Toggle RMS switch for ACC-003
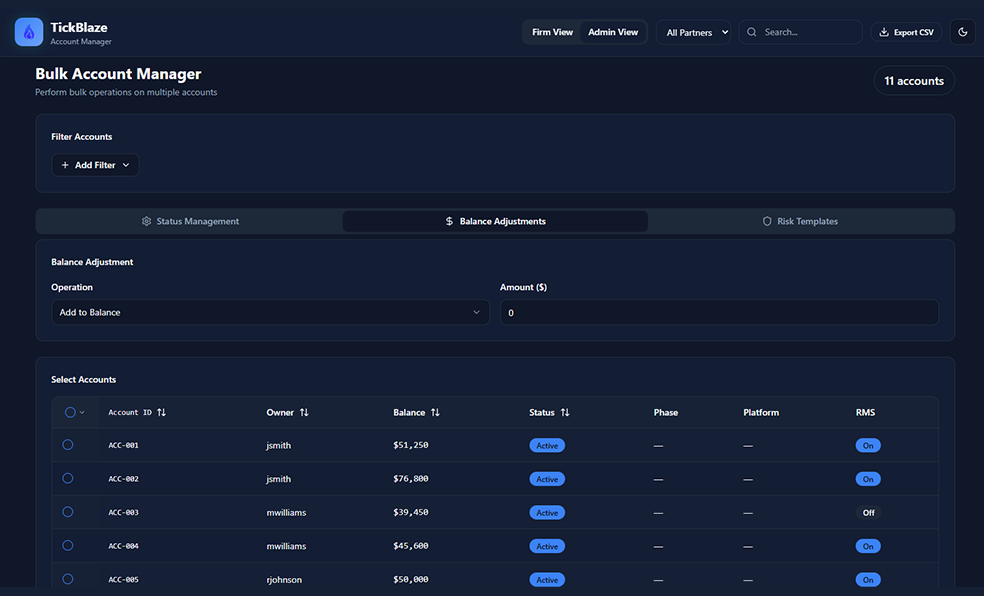984x596 pixels. [868, 512]
